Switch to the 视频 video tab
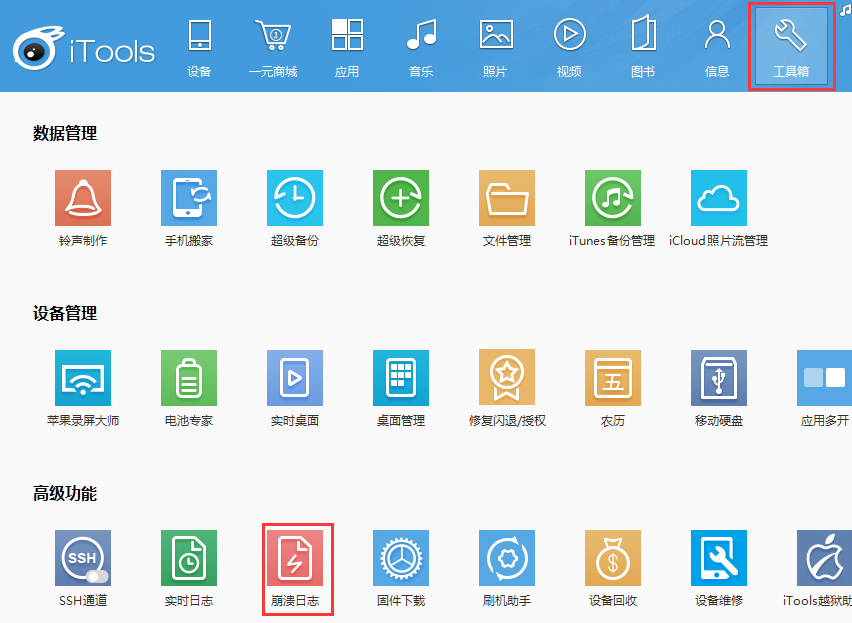This screenshot has height=623, width=852. click(569, 48)
